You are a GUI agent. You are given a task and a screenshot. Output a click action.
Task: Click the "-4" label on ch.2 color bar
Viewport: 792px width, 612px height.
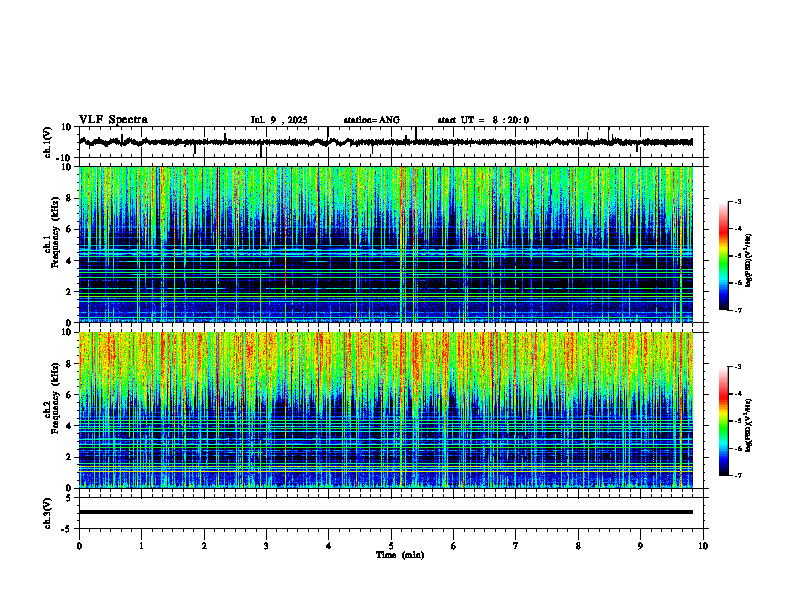738,394
